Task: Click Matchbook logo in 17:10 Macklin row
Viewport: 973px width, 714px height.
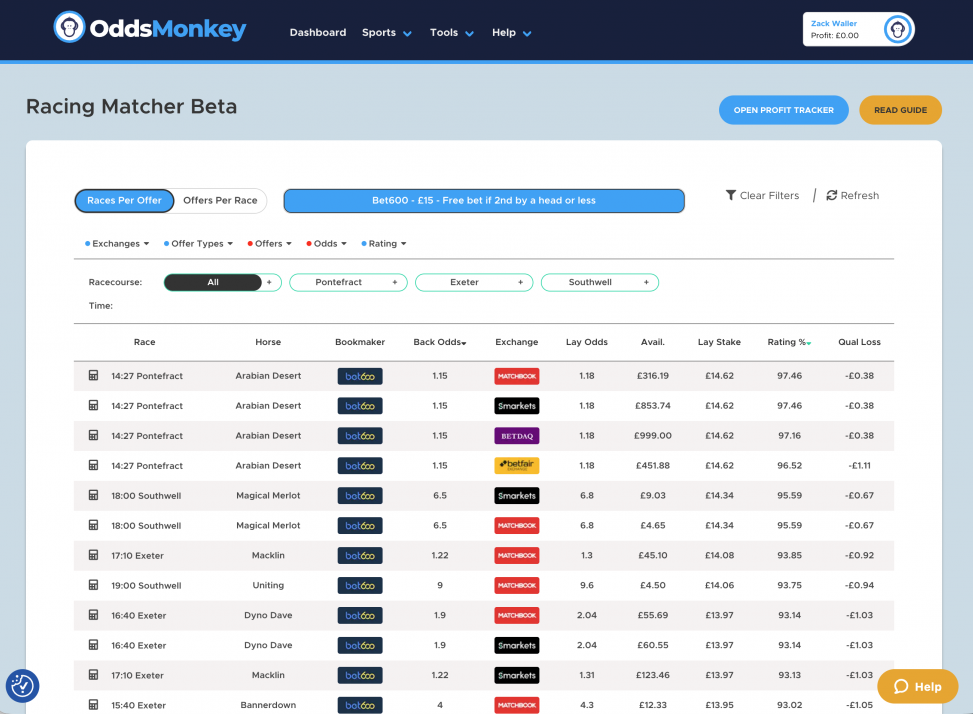Action: pos(516,555)
